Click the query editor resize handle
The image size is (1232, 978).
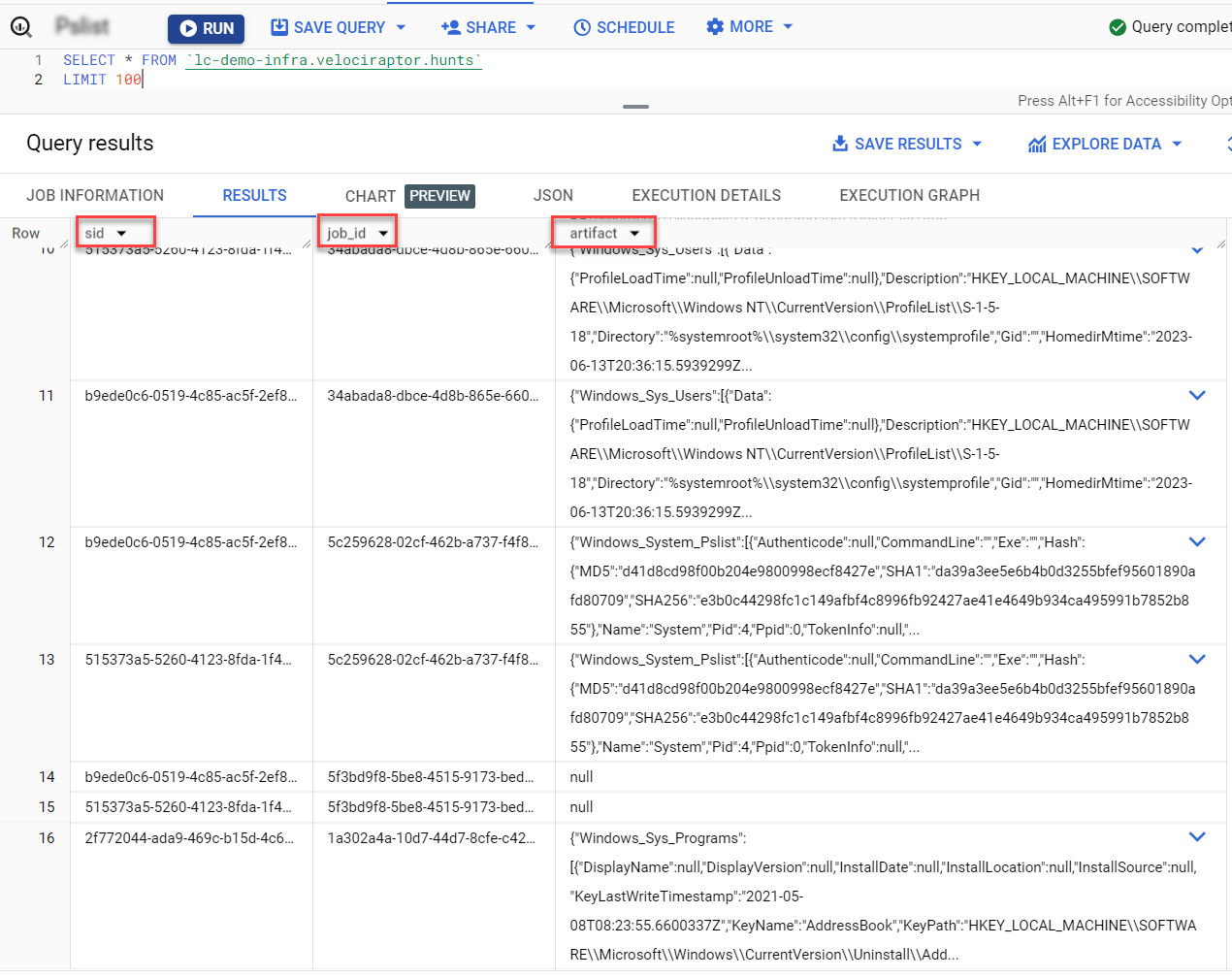coord(635,106)
